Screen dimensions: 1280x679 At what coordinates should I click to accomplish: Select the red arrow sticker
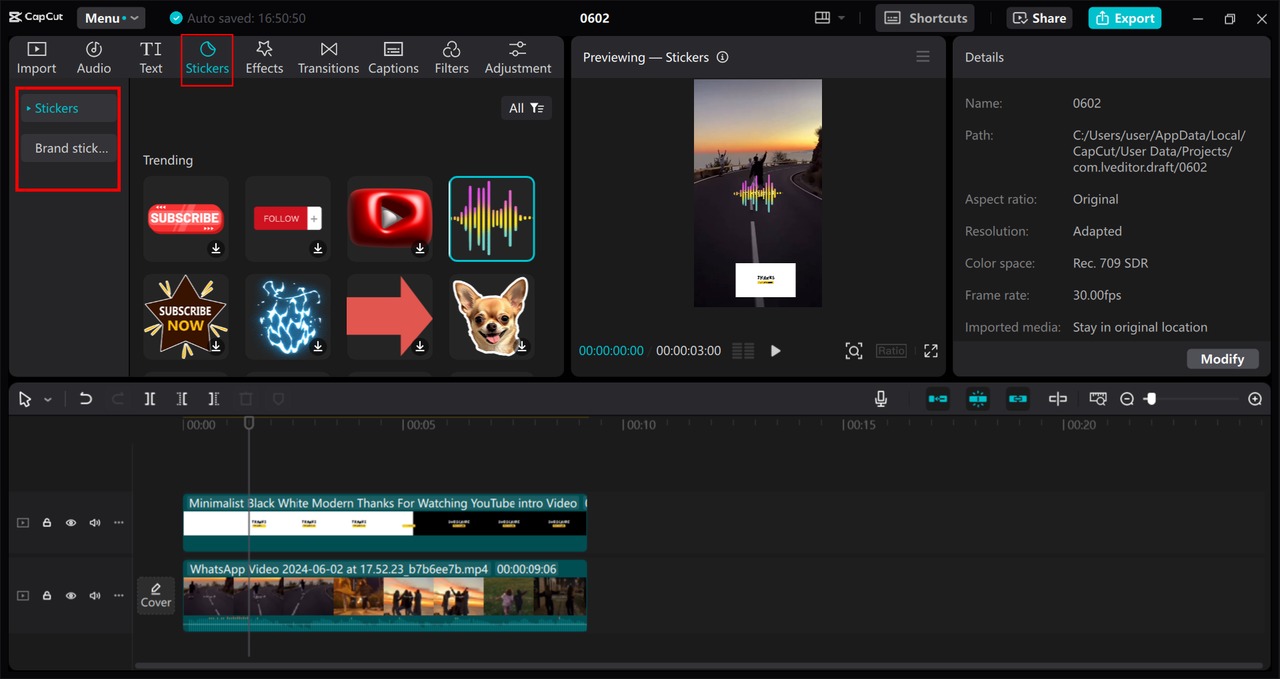(390, 316)
